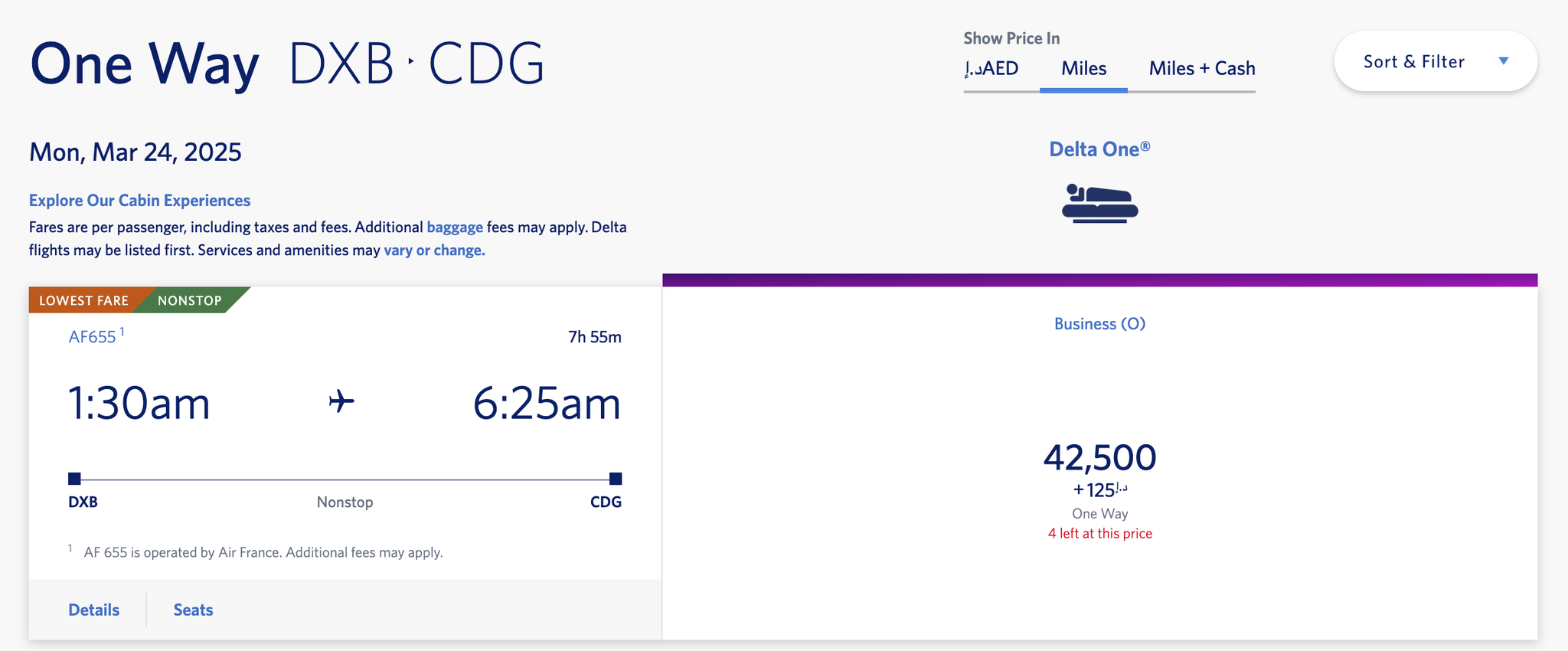Select the Business (O) fare
This screenshot has width=1568, height=651.
point(1099,323)
